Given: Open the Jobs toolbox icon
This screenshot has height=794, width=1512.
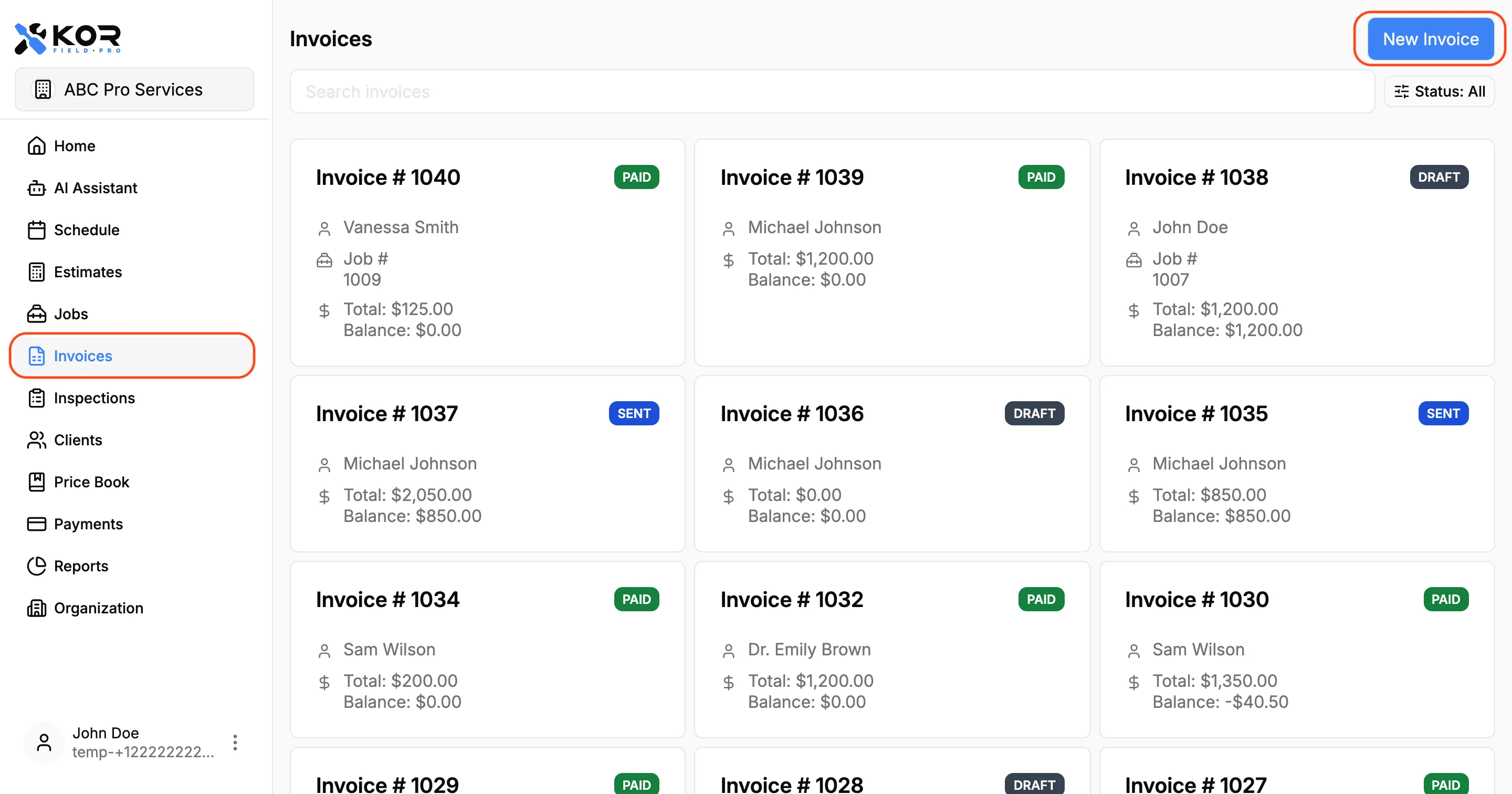Looking at the screenshot, I should [36, 314].
